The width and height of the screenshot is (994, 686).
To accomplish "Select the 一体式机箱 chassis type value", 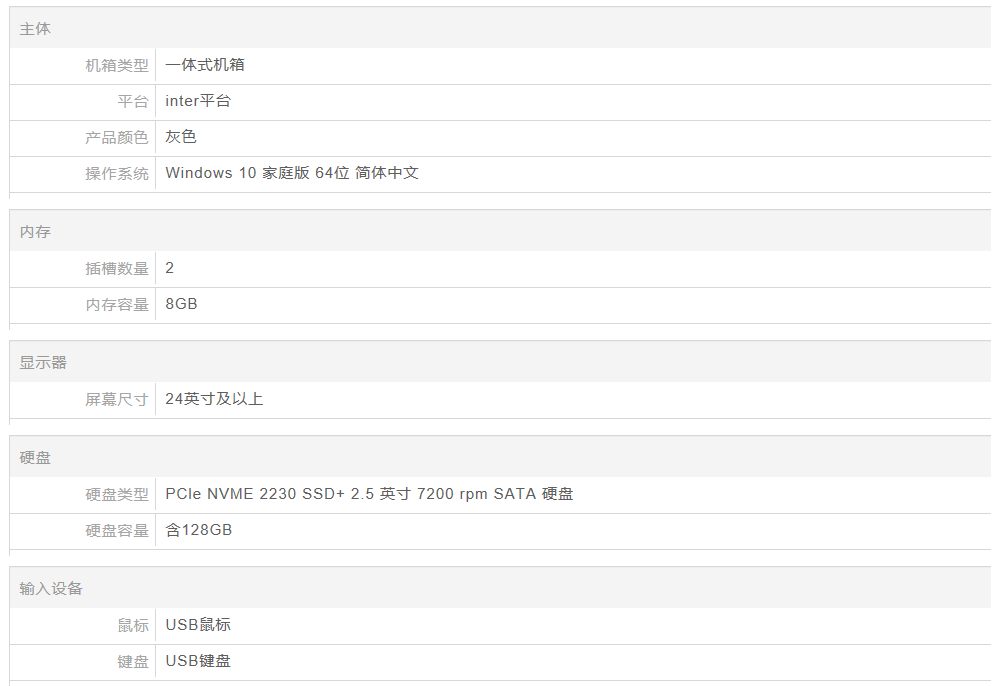I will pos(205,65).
